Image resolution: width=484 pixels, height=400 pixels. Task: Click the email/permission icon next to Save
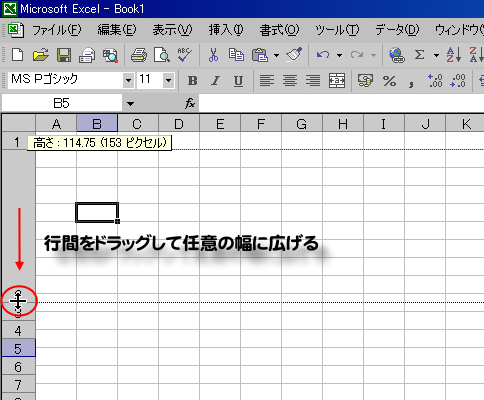87,55
